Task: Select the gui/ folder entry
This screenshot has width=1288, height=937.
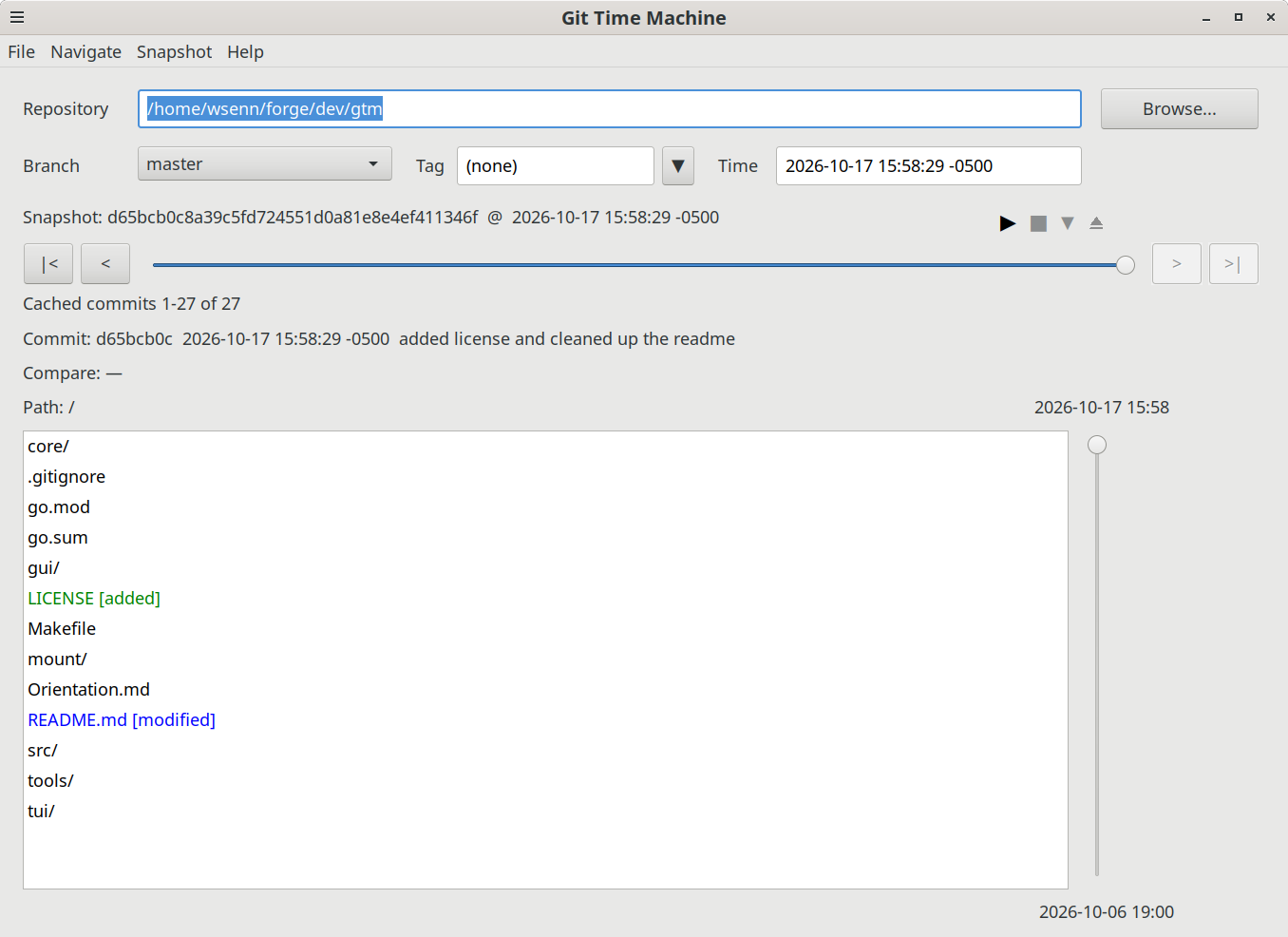Action: click(545, 568)
